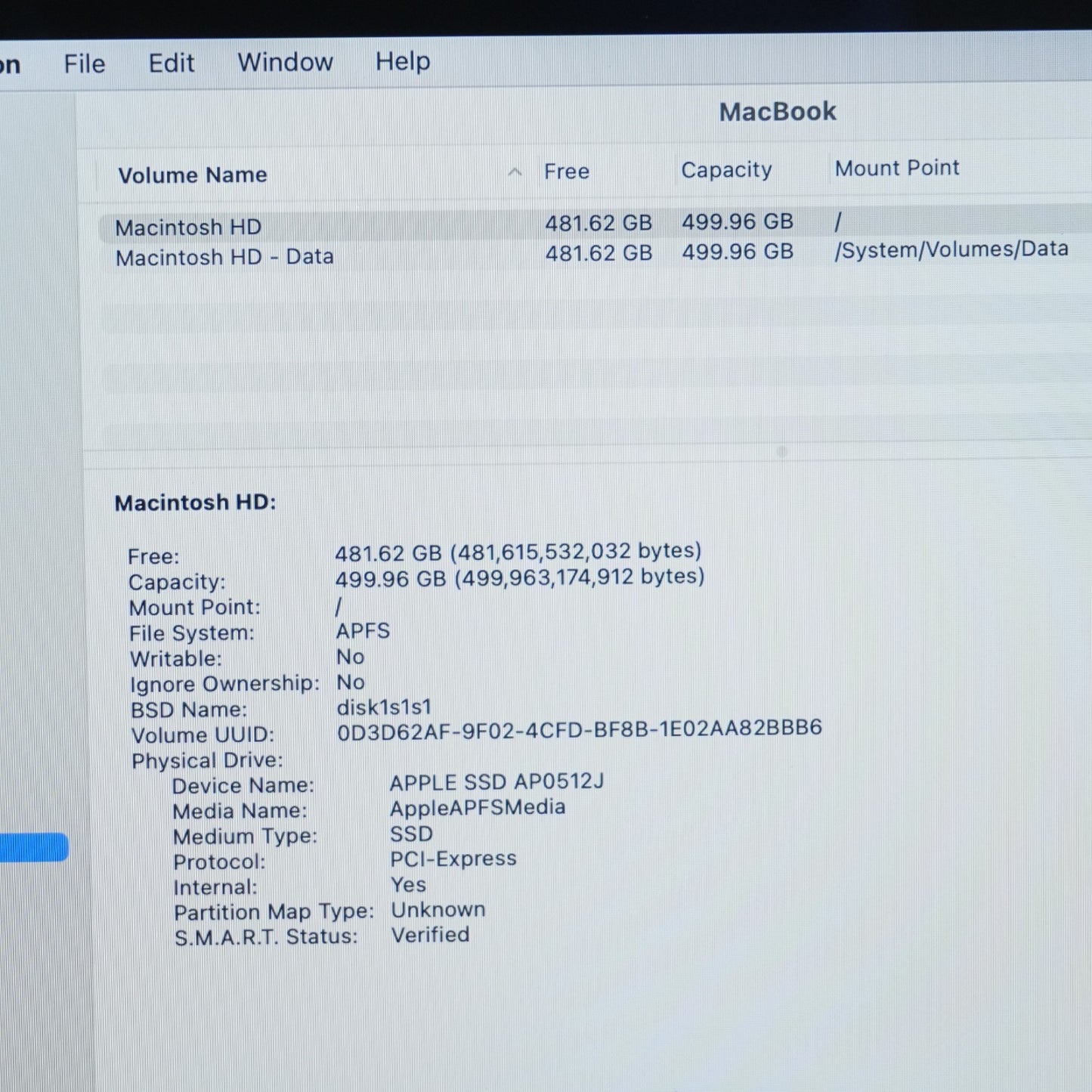Click the value "499.96 GB (499,963,174,912 bytes)"

[x=520, y=578]
